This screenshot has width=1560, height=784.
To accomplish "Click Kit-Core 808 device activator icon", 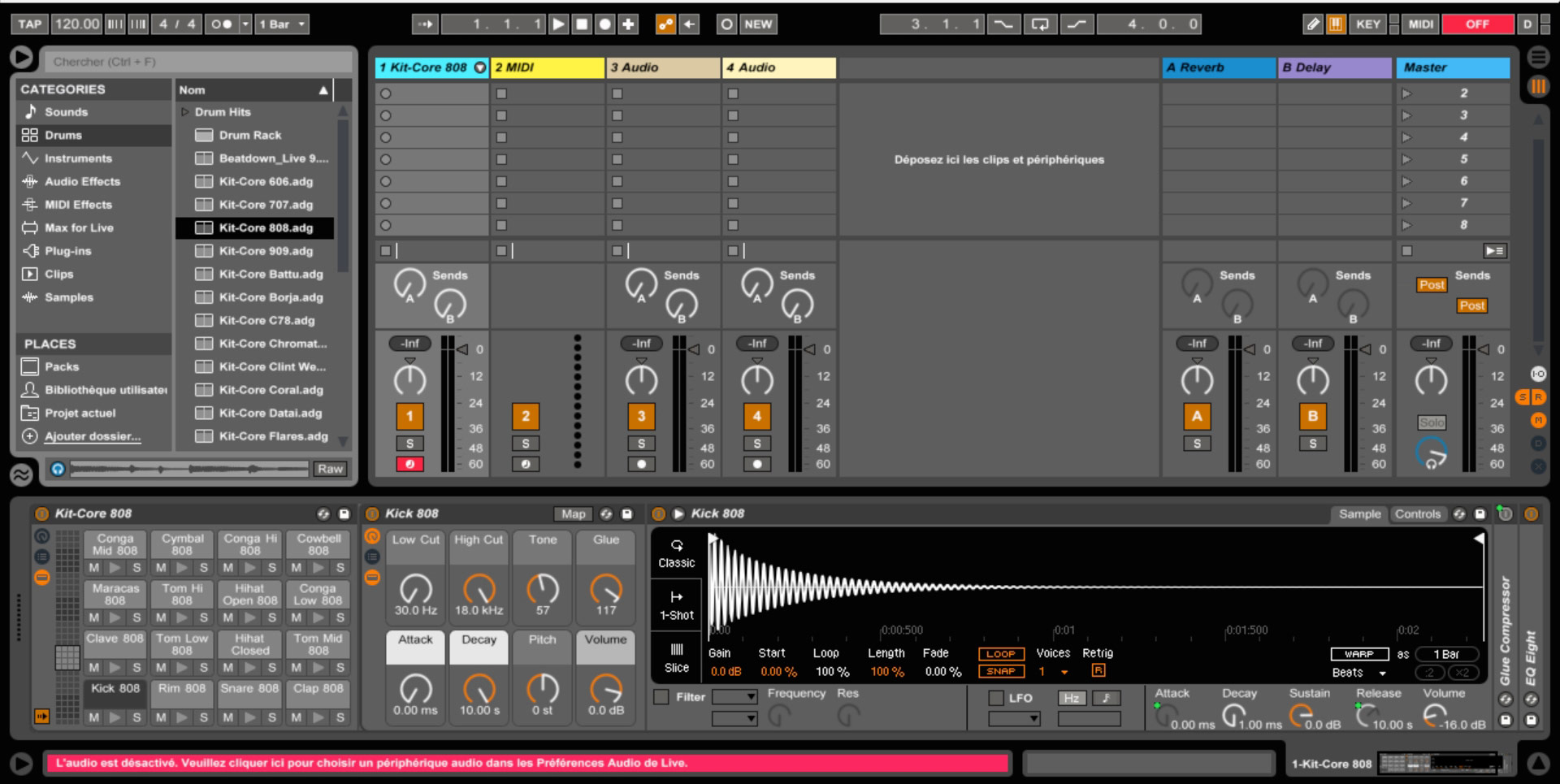I will click(42, 513).
